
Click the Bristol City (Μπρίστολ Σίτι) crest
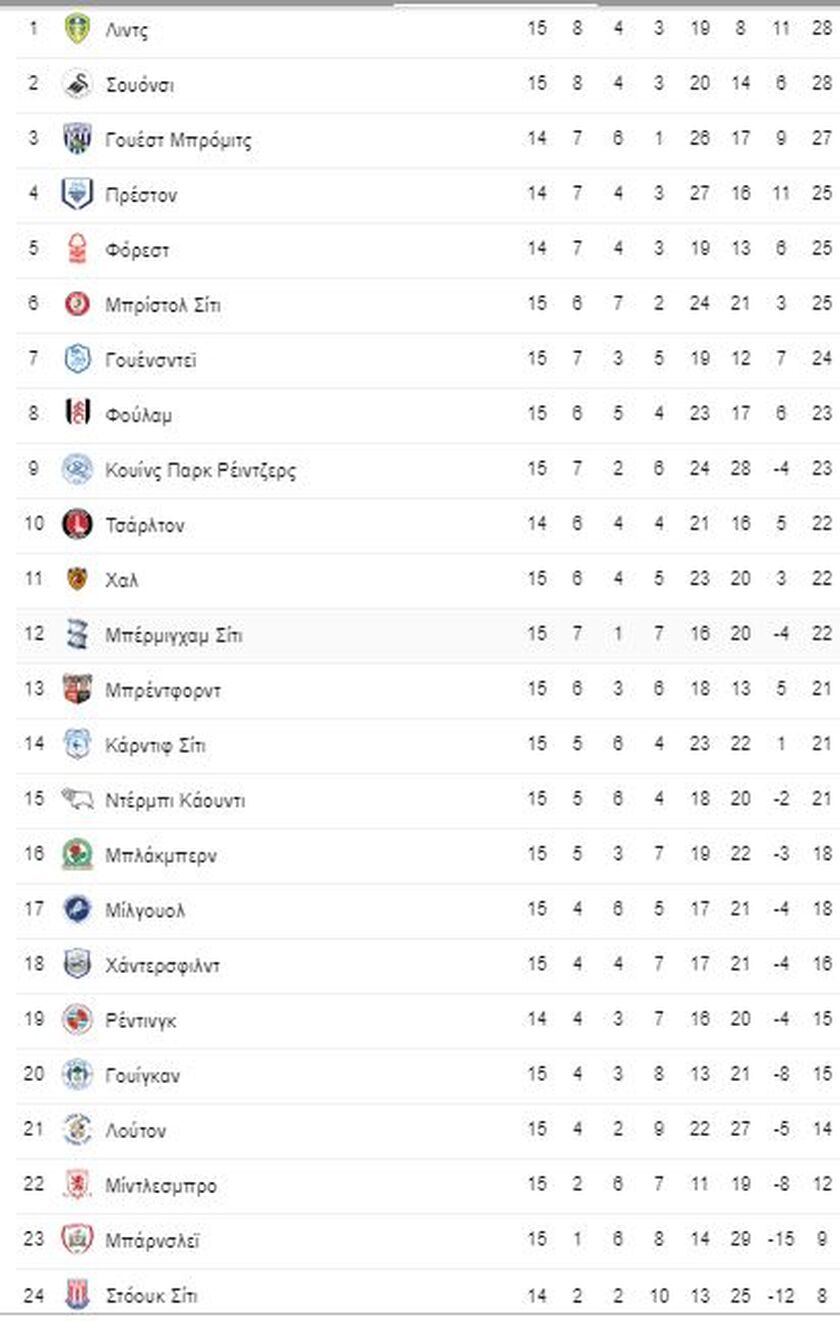click(77, 304)
